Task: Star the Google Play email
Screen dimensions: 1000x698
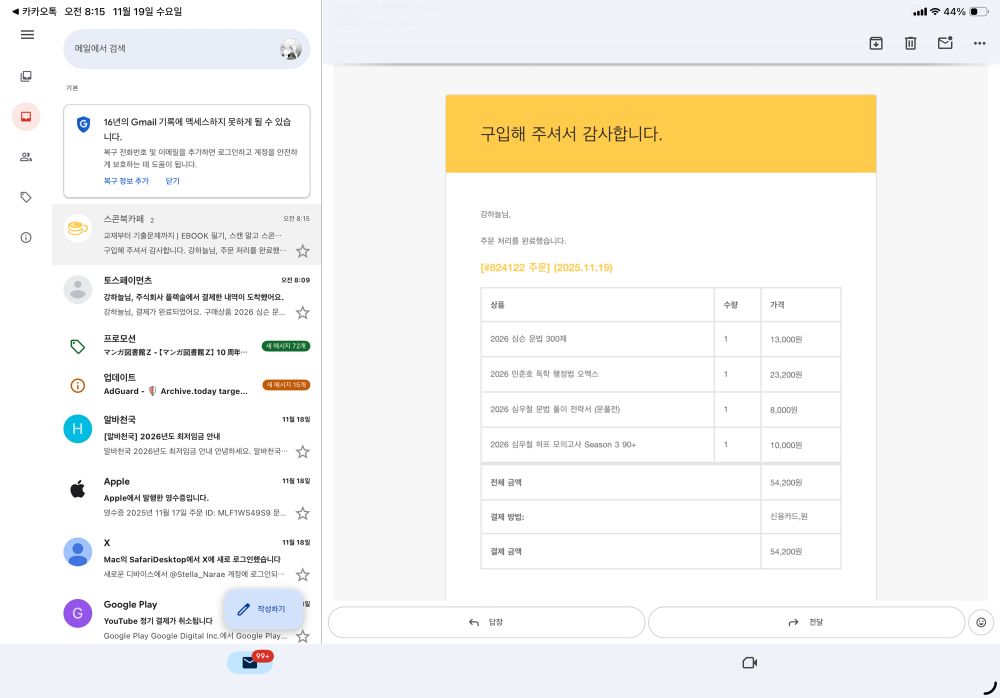Action: click(303, 636)
